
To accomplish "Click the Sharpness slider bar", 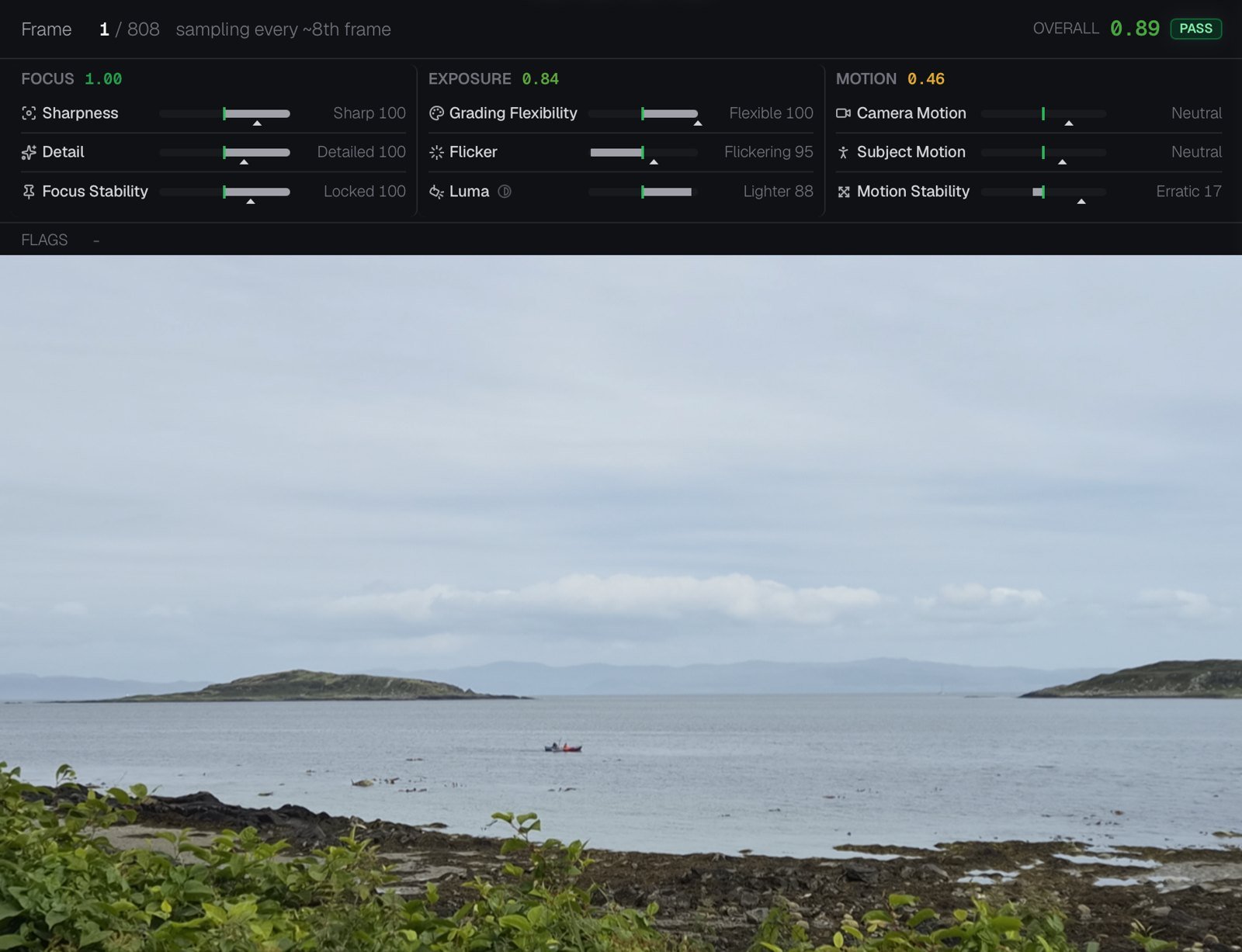I will click(x=224, y=113).
